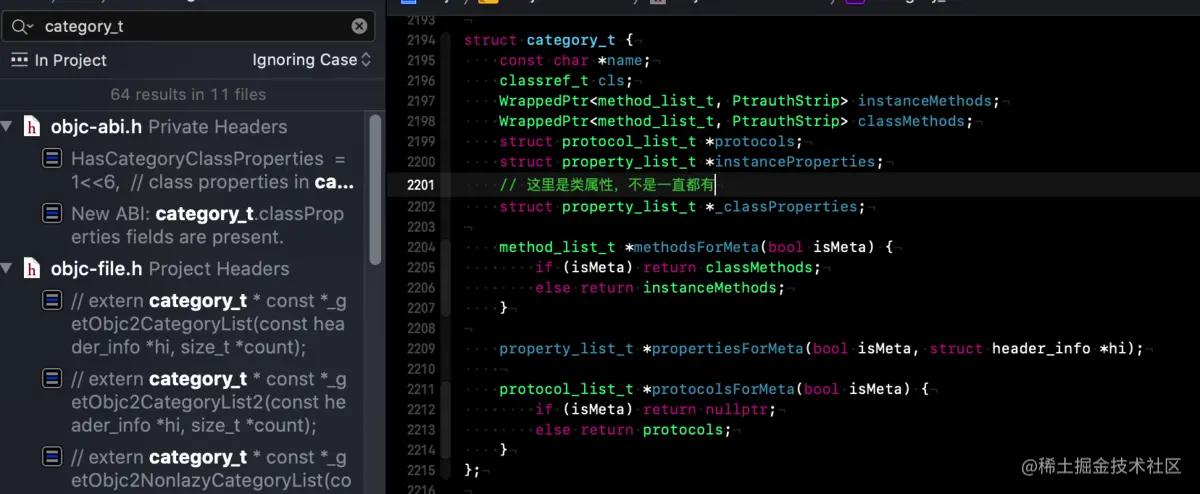Change the Ignoring Case option
Image resolution: width=1200 pixels, height=494 pixels.
tap(312, 60)
